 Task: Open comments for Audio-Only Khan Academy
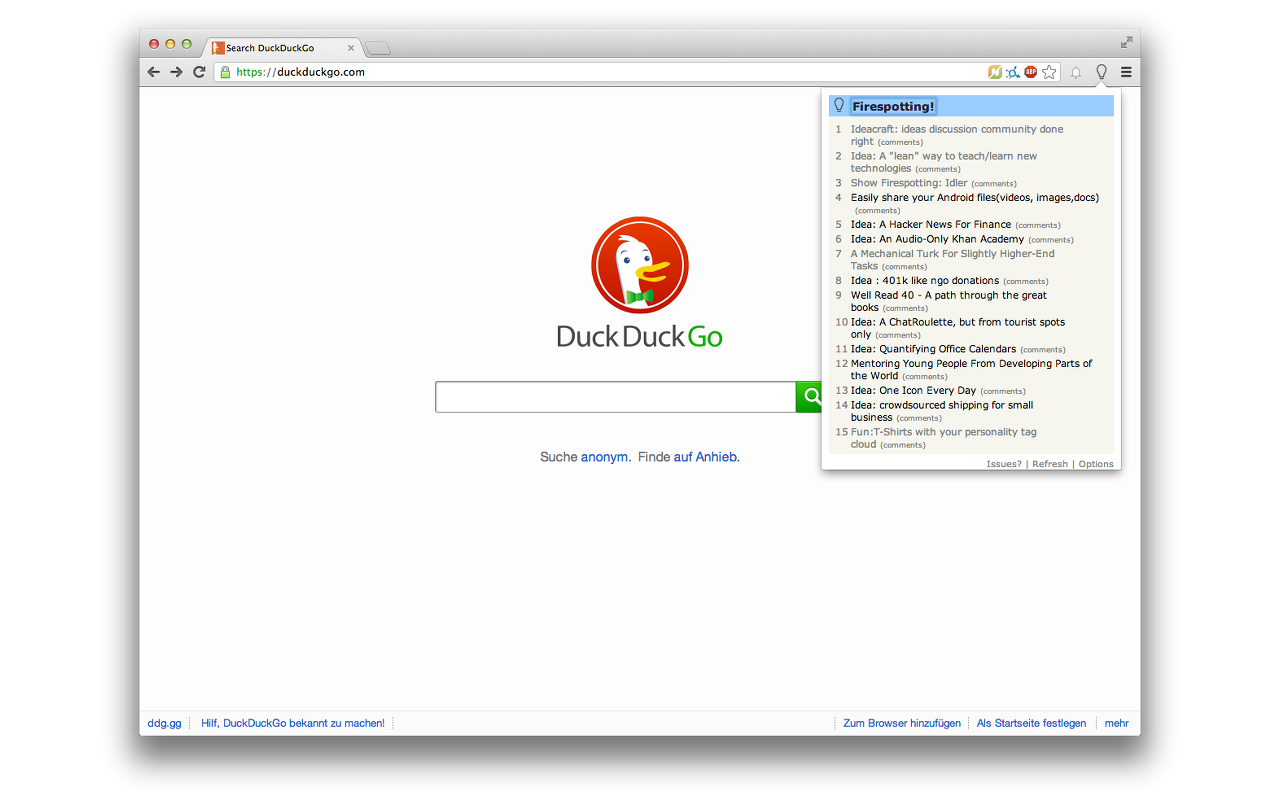tap(1051, 240)
